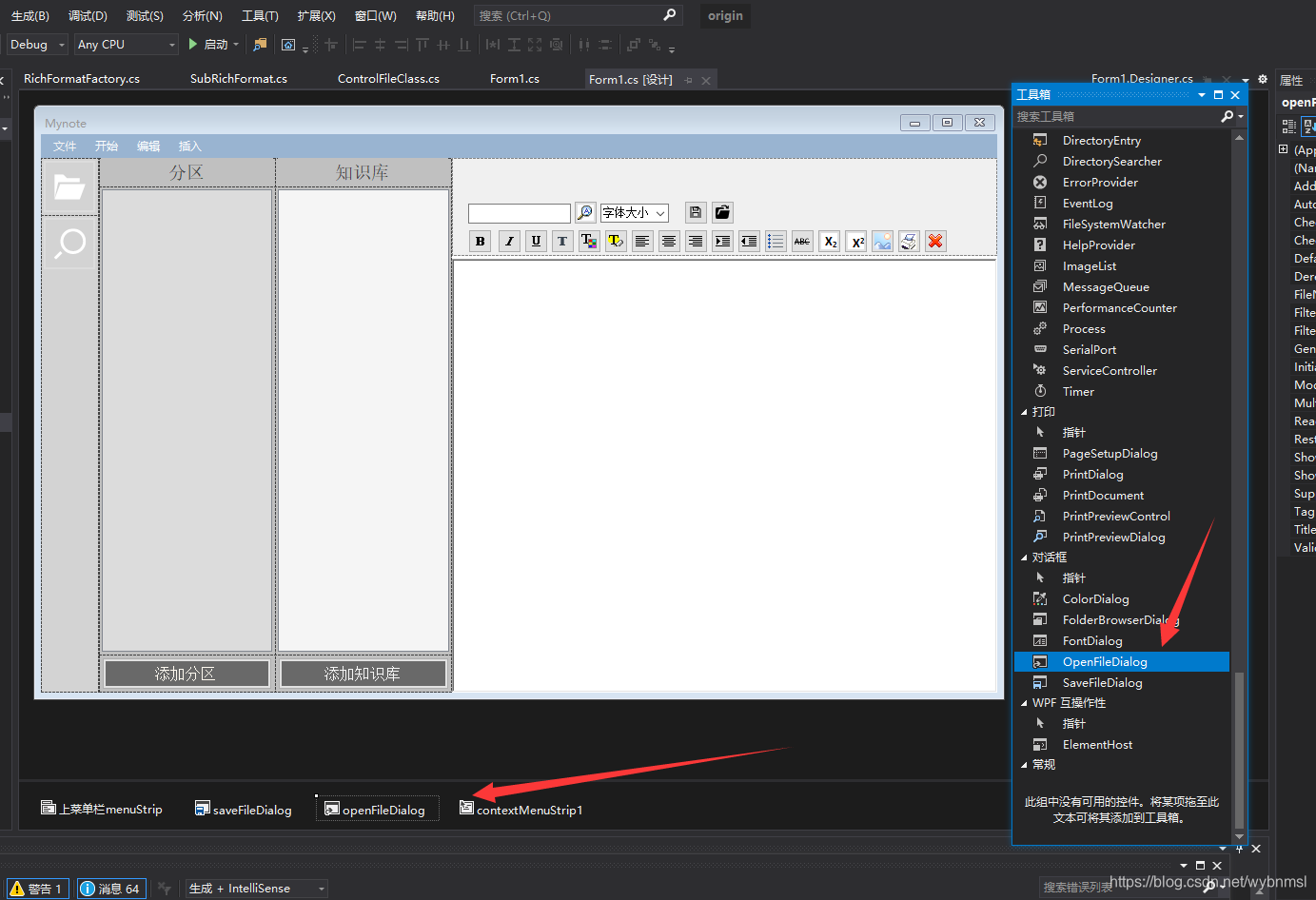This screenshot has height=900, width=1316.
Task: Open the font color picker icon
Action: click(589, 241)
